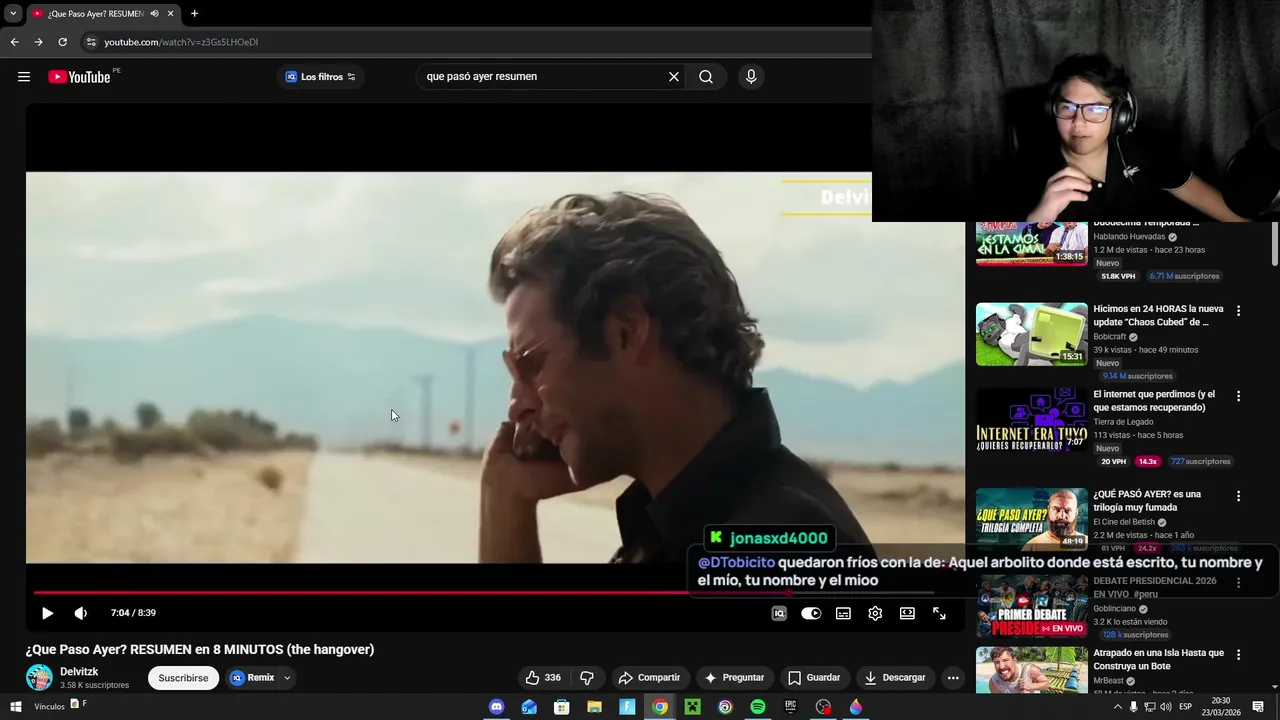1280x720 pixels.
Task: Like the video with 336 likes
Action: tap(543, 677)
